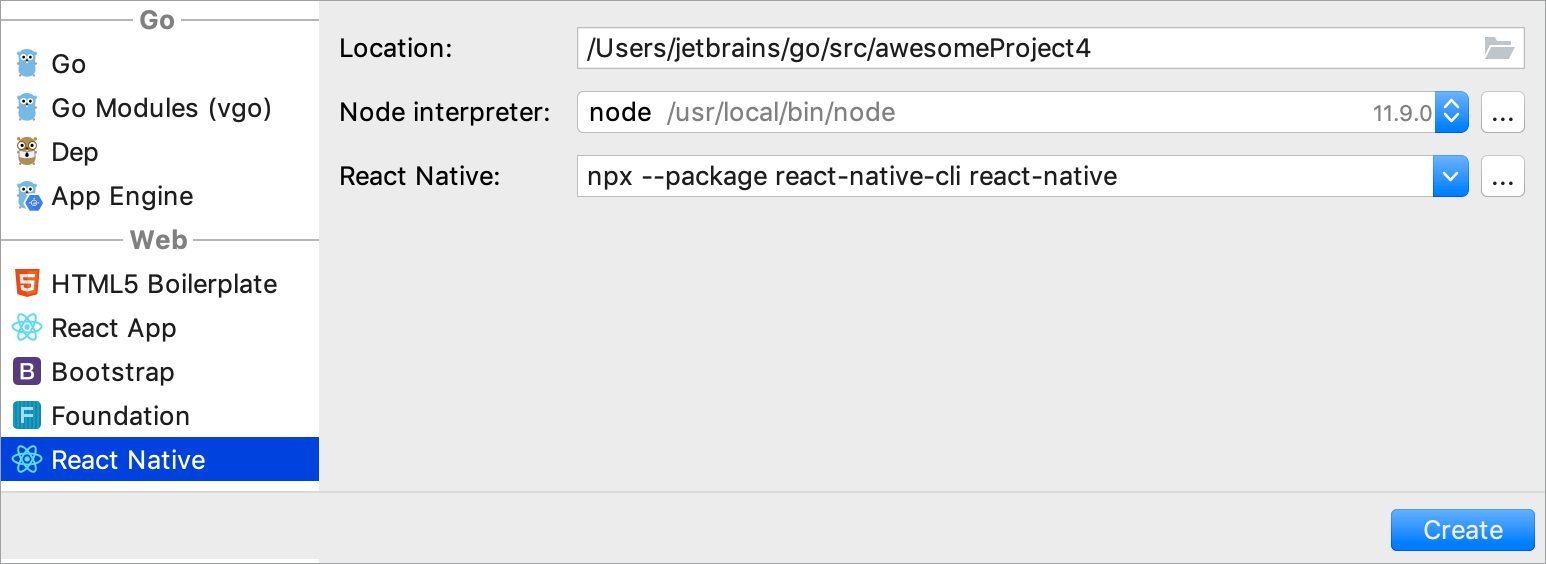Click the React App atom icon
The image size is (1546, 564).
pyautogui.click(x=27, y=328)
